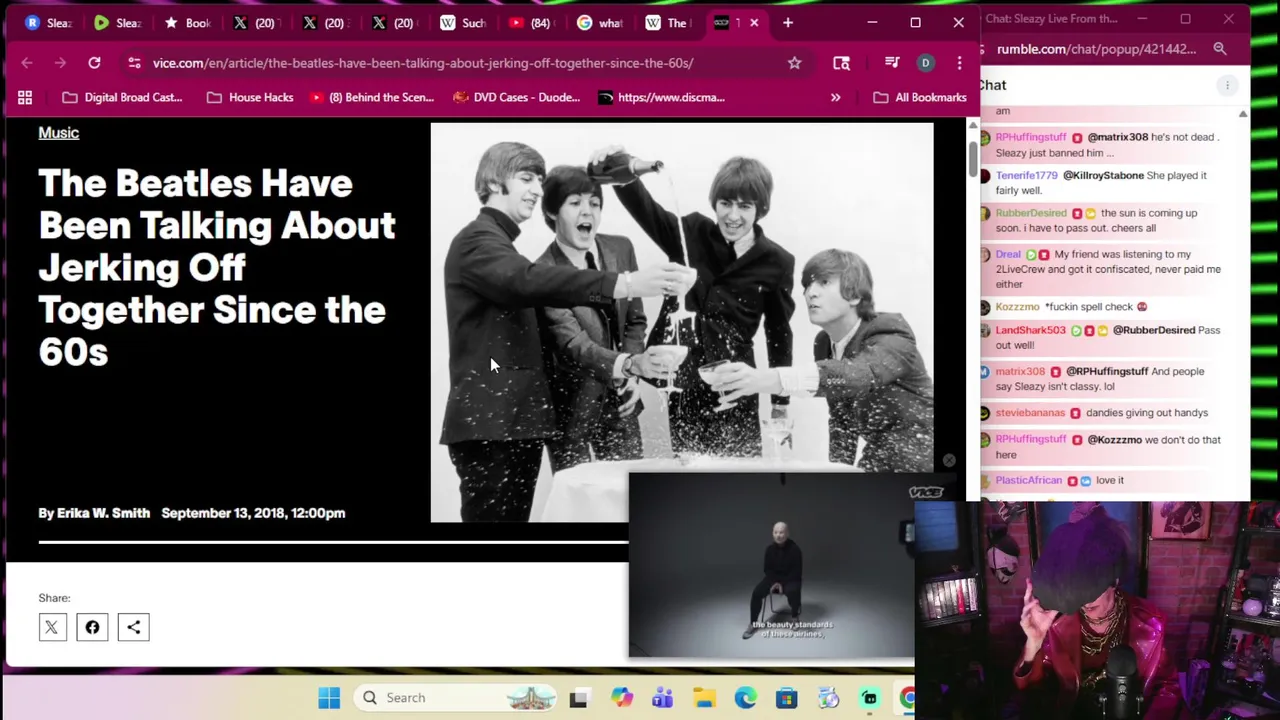The height and width of the screenshot is (720, 1280).
Task: Click the PlasticAfrican username in chat
Action: pyautogui.click(x=1029, y=480)
